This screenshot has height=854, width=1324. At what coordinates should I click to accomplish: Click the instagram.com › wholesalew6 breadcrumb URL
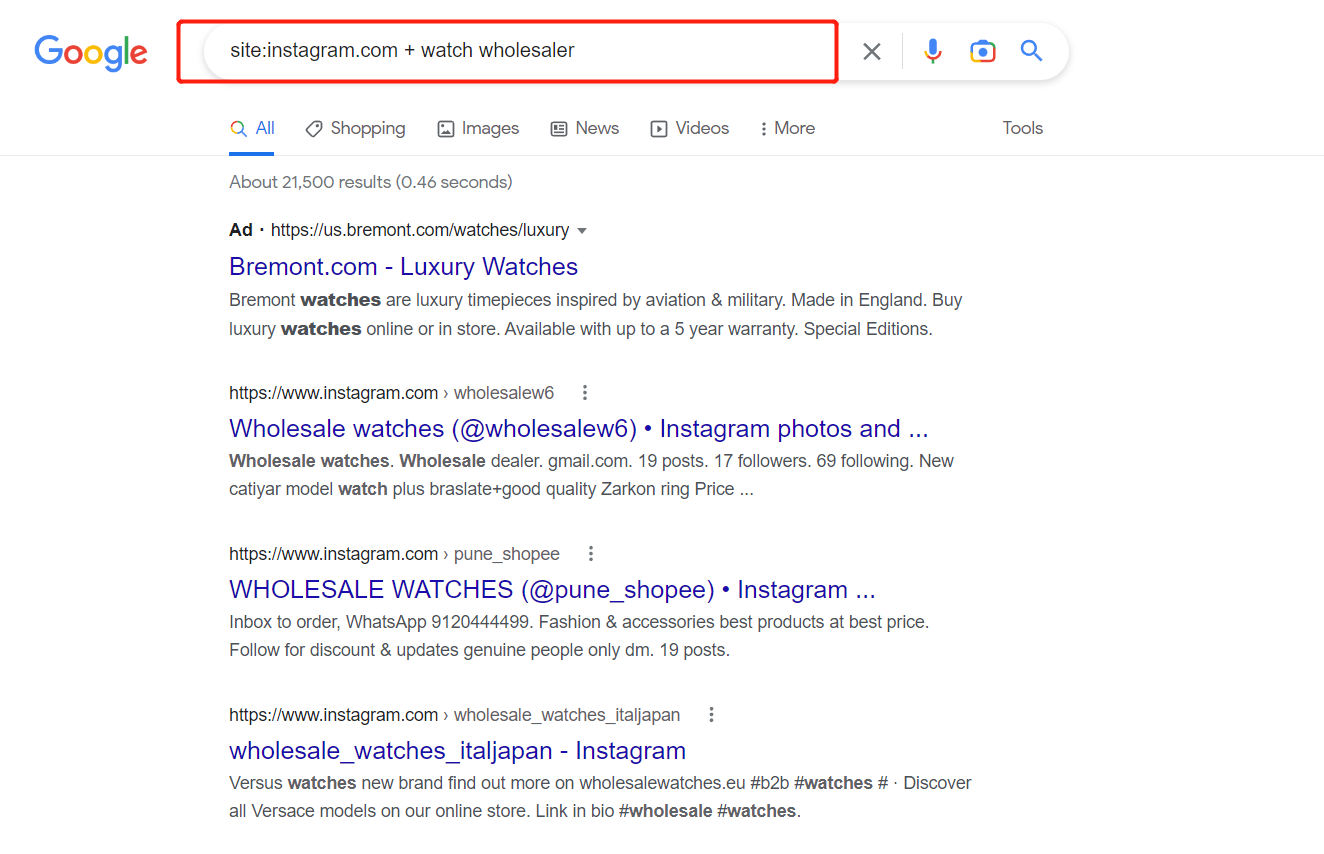pyautogui.click(x=392, y=393)
